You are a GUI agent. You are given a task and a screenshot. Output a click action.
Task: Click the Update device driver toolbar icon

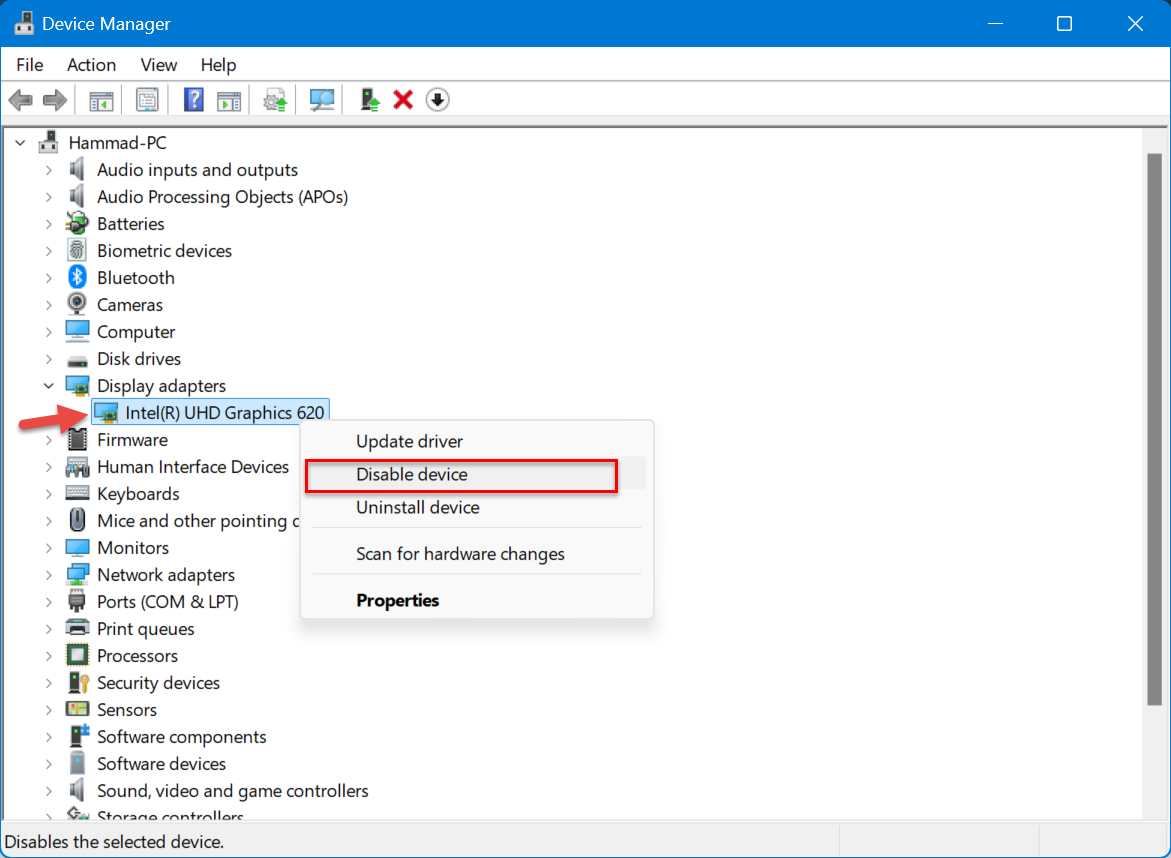371,100
